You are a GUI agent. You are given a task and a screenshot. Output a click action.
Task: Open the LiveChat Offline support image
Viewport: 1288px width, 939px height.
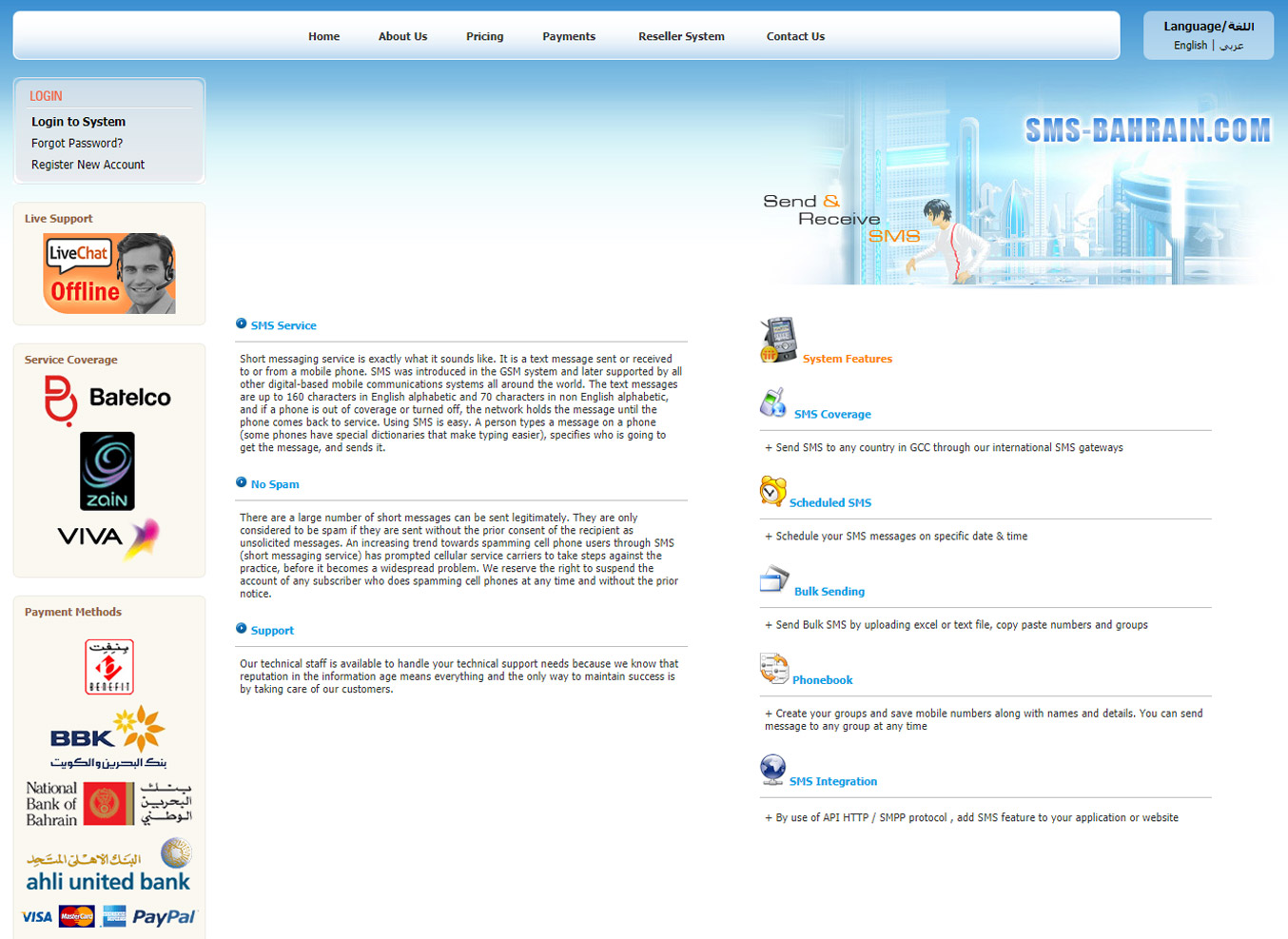(x=109, y=274)
